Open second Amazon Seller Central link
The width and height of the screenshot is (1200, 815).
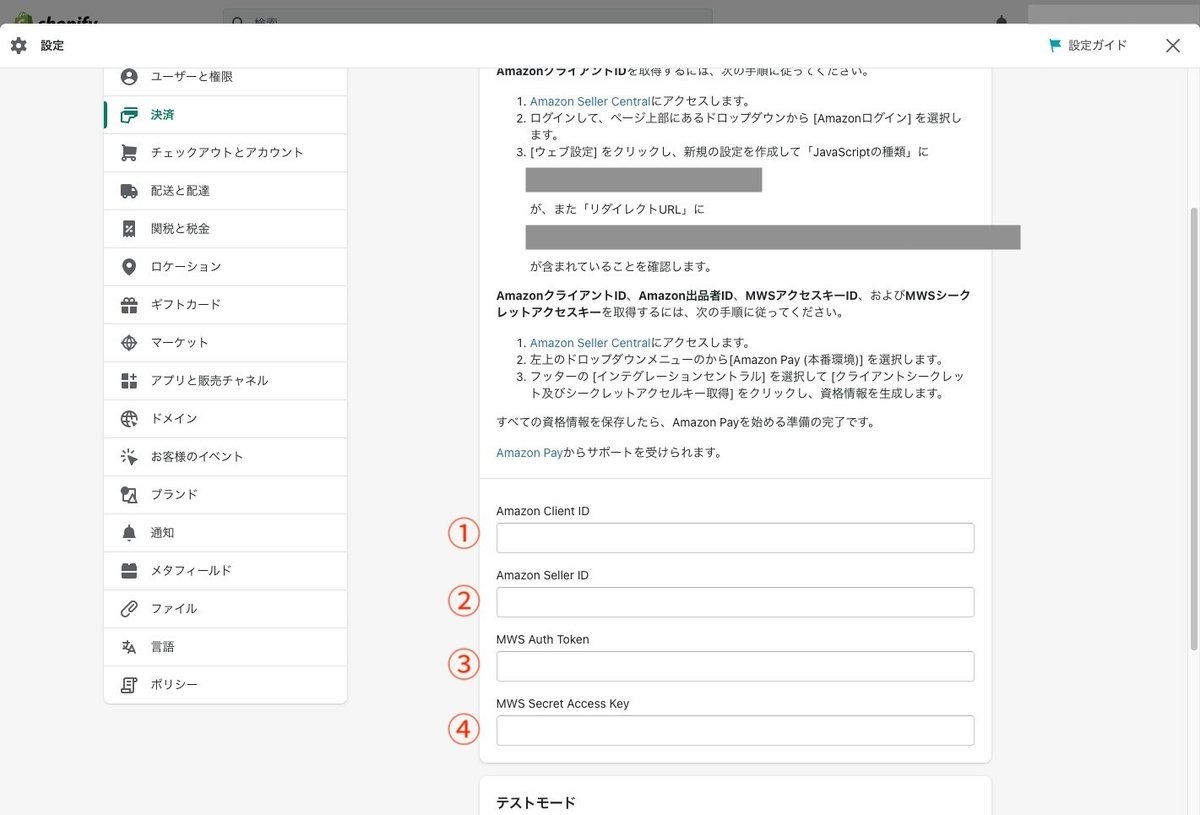[x=590, y=343]
